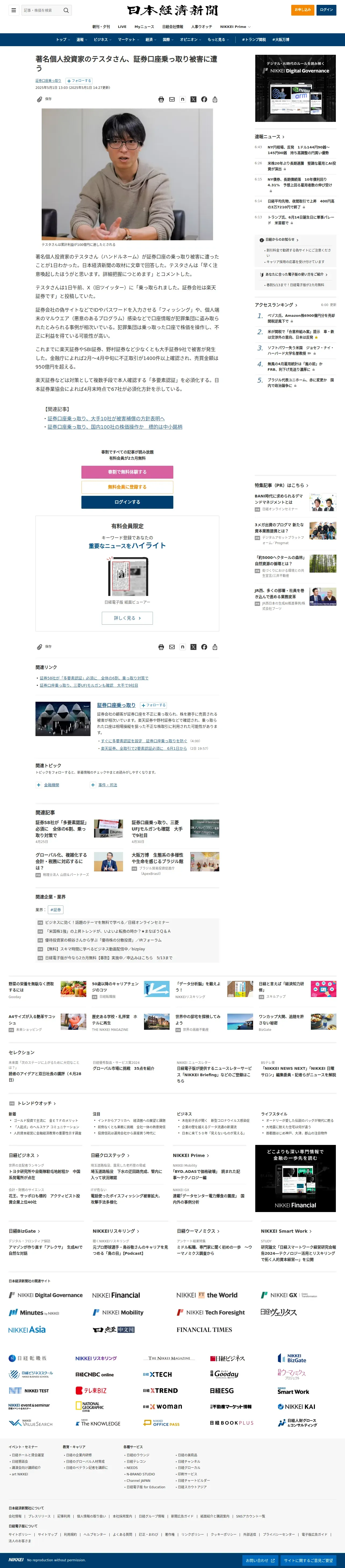Click the 無料会員に登録する button
The width and height of the screenshot is (345, 1568).
[127, 487]
